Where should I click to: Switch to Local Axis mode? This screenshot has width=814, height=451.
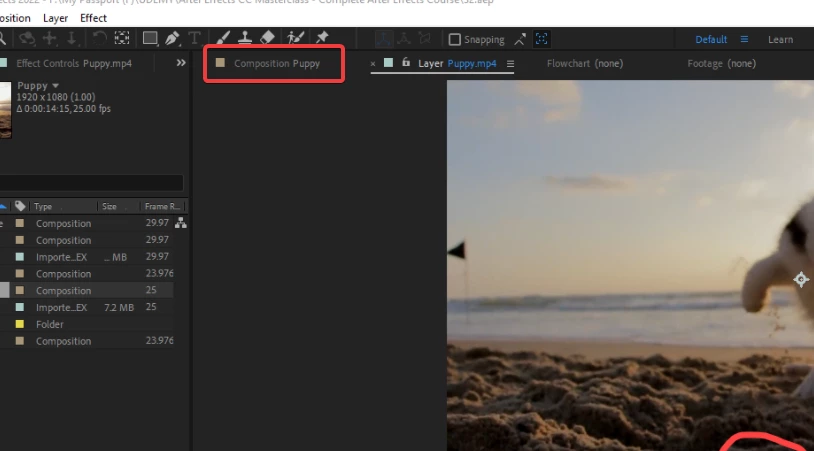(x=384, y=38)
